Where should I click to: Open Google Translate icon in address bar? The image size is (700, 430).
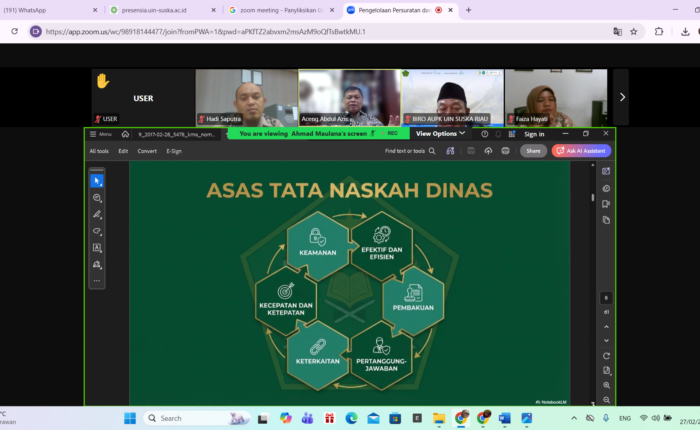617,31
